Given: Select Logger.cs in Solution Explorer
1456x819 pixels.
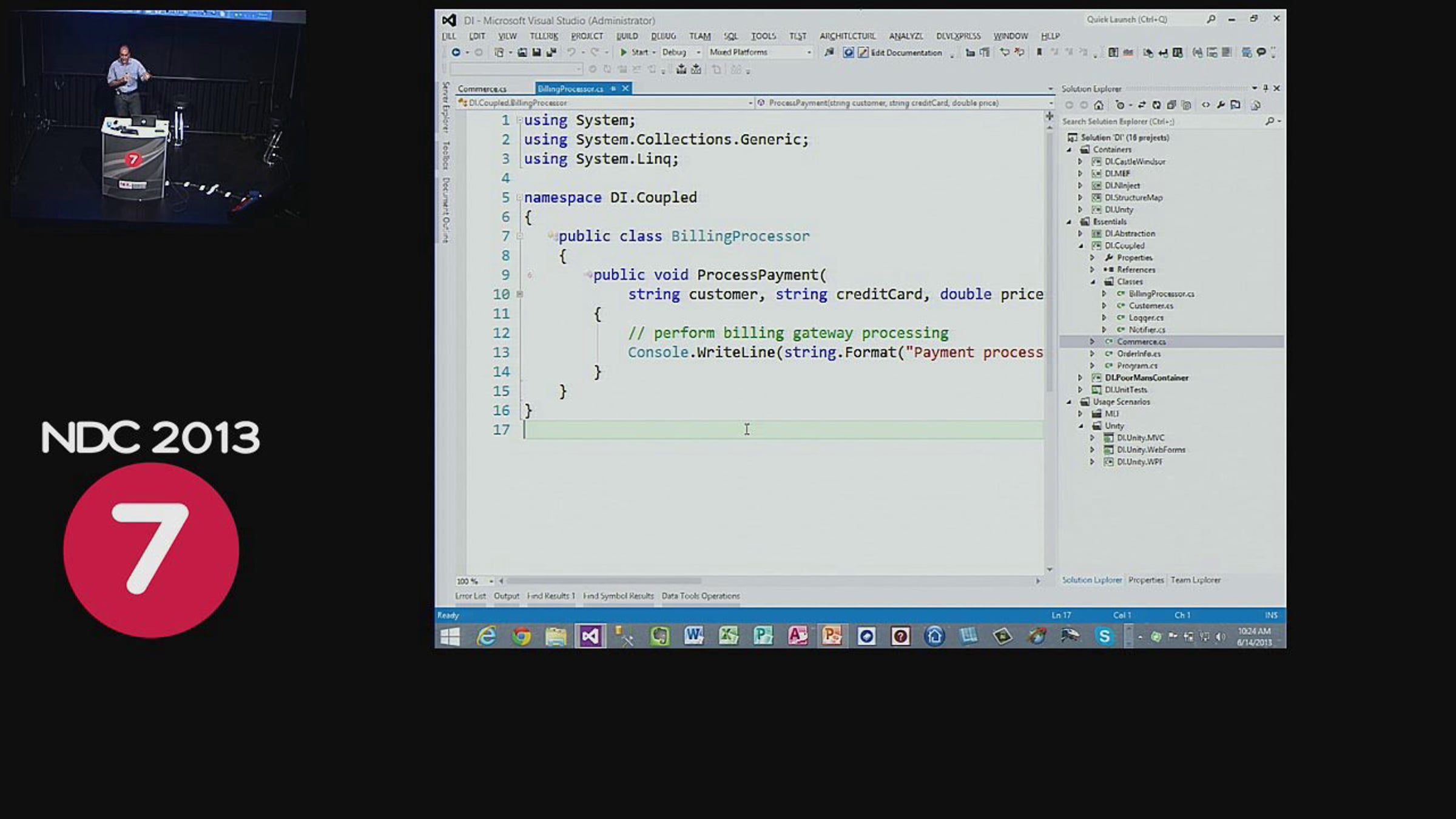Looking at the screenshot, I should coord(1146,317).
